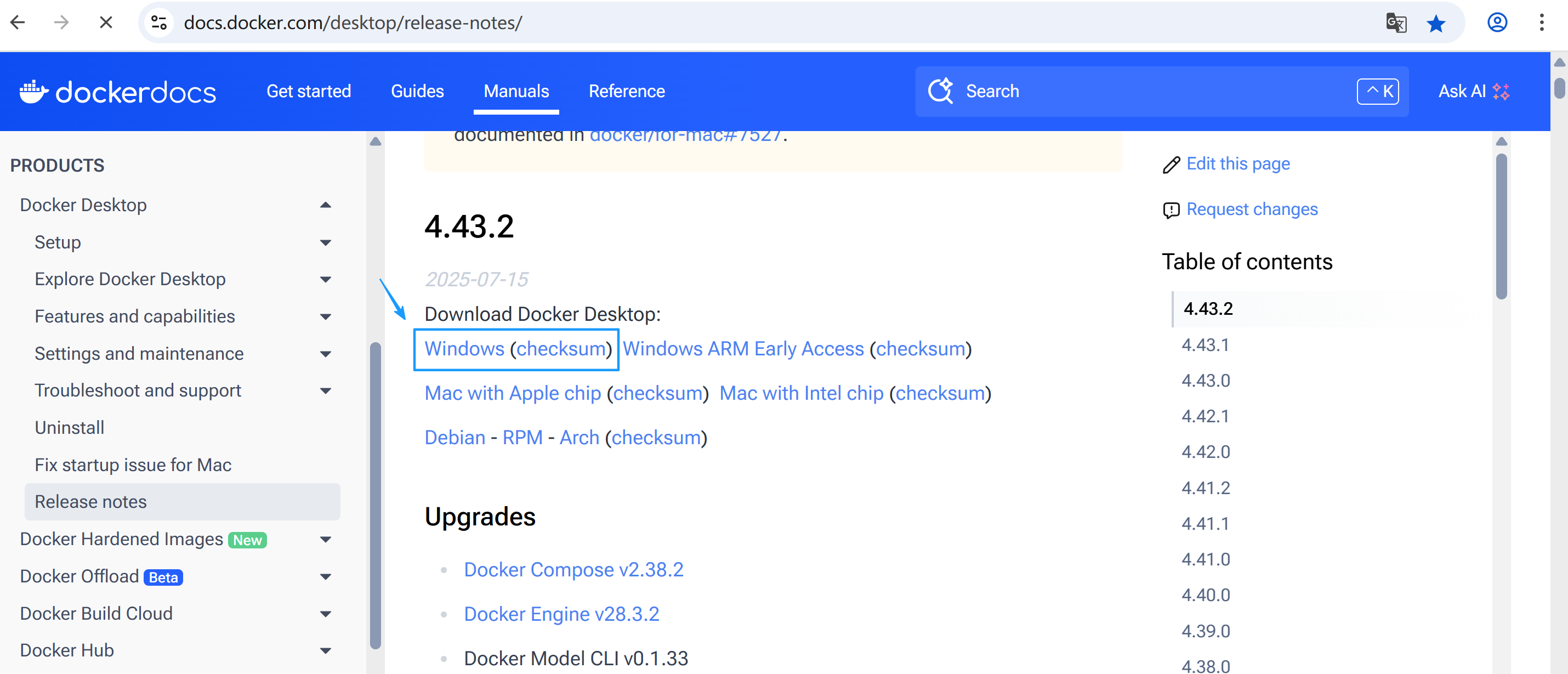Click Mac with Apple chip link
The width and height of the screenshot is (1568, 674).
[513, 393]
